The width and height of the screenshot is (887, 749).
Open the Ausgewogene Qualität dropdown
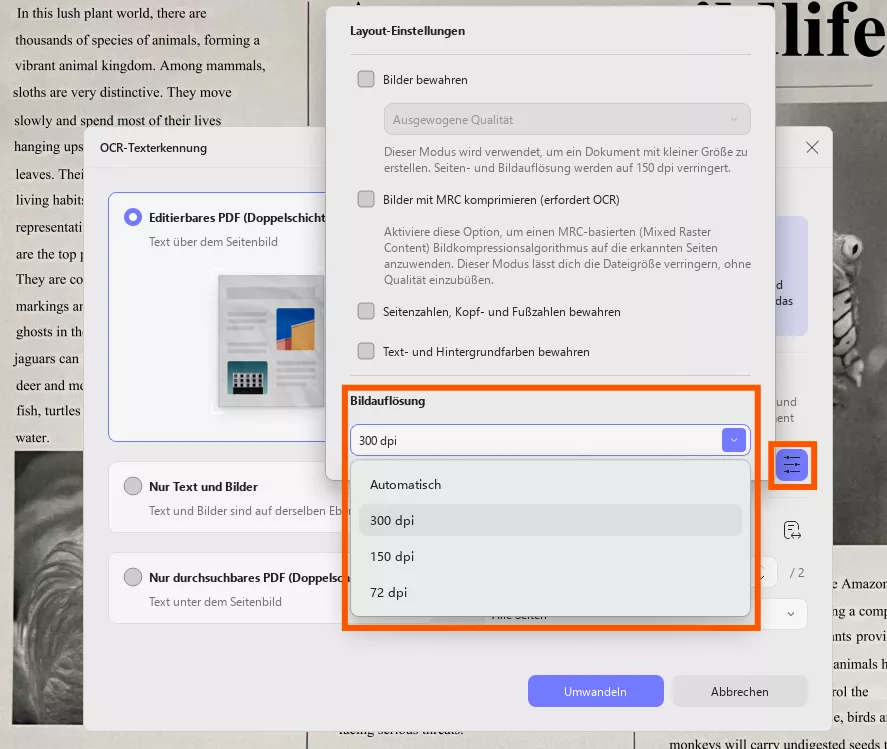click(x=567, y=119)
